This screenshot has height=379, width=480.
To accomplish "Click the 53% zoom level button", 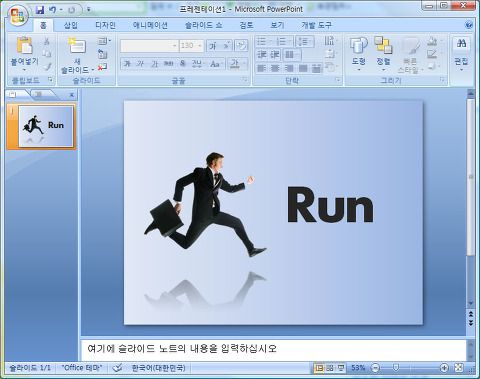I will 358,368.
